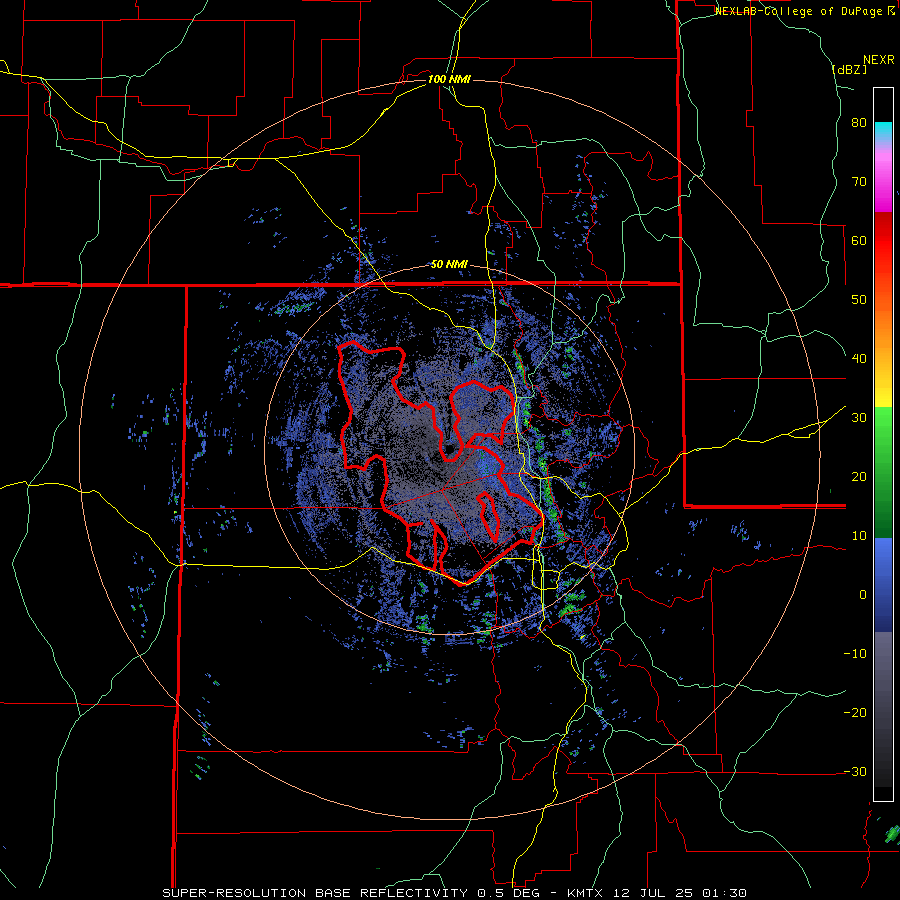Viewport: 900px width, 900px height.
Task: Click the 80 value on the dBZ scale
Action: point(859,123)
